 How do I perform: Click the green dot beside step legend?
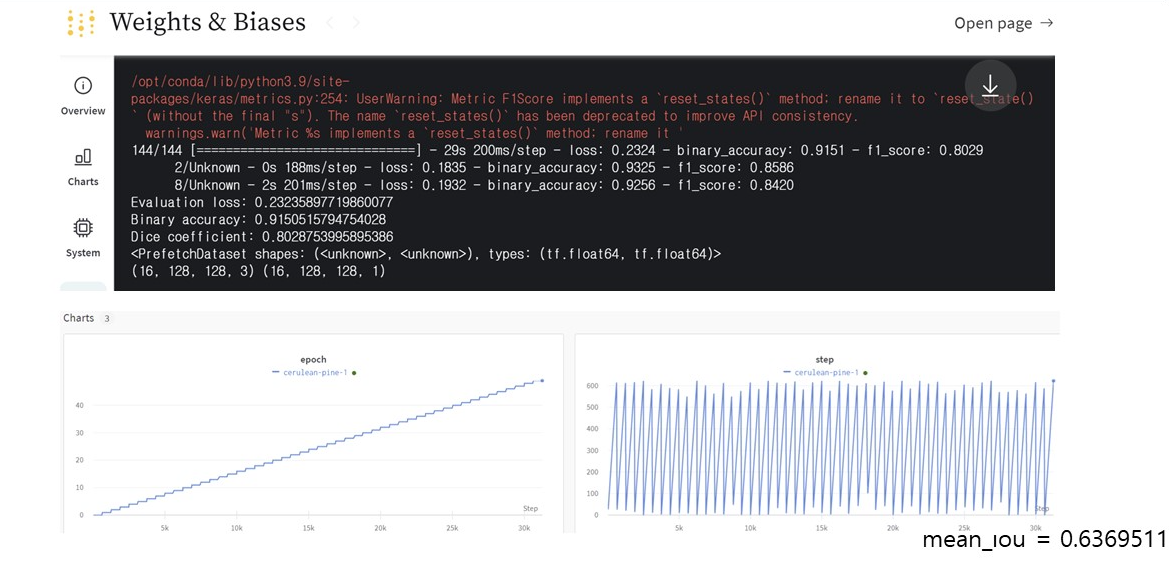click(x=865, y=372)
